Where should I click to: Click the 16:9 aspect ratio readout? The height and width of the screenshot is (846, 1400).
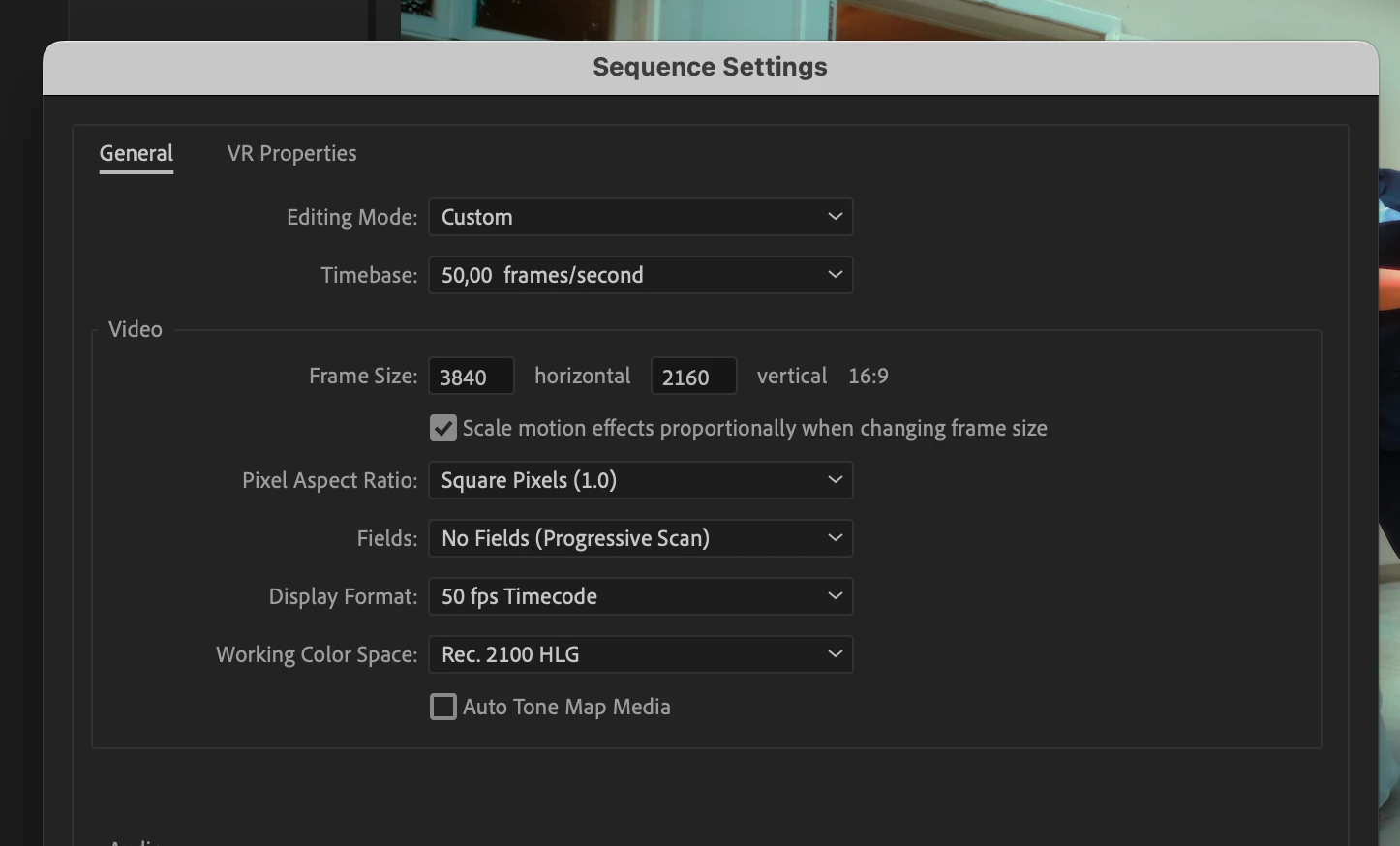[868, 377]
